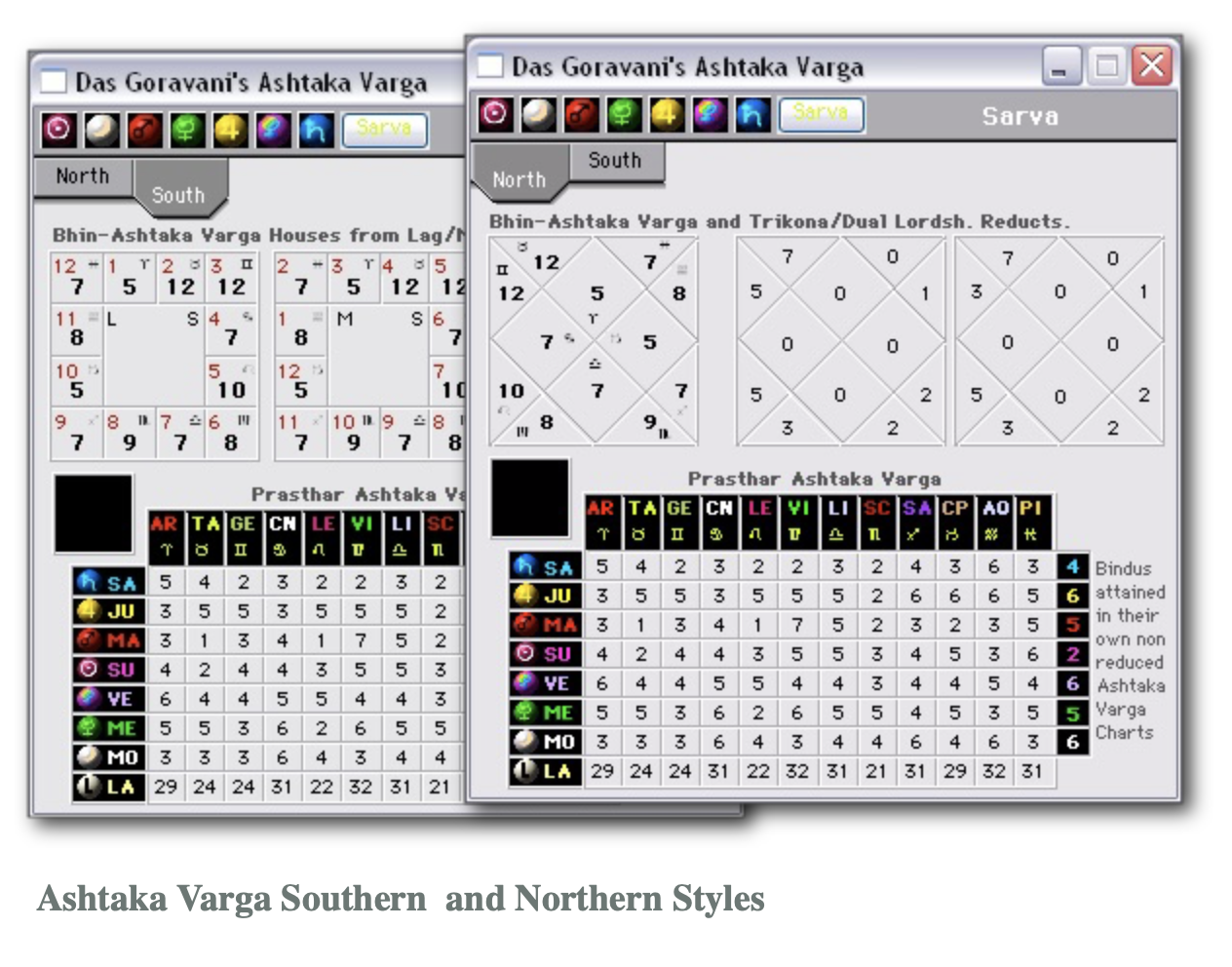Click the front window title bar icon box
Image resolution: width=1232 pixels, height=967 pixels.
coord(490,66)
